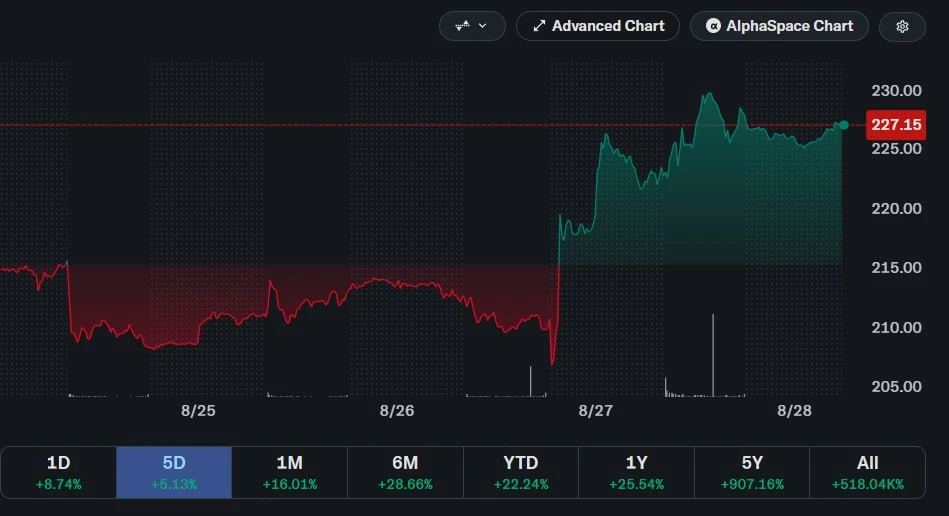
Task: Click the 215.00 price axis label
Action: pyautogui.click(x=896, y=267)
